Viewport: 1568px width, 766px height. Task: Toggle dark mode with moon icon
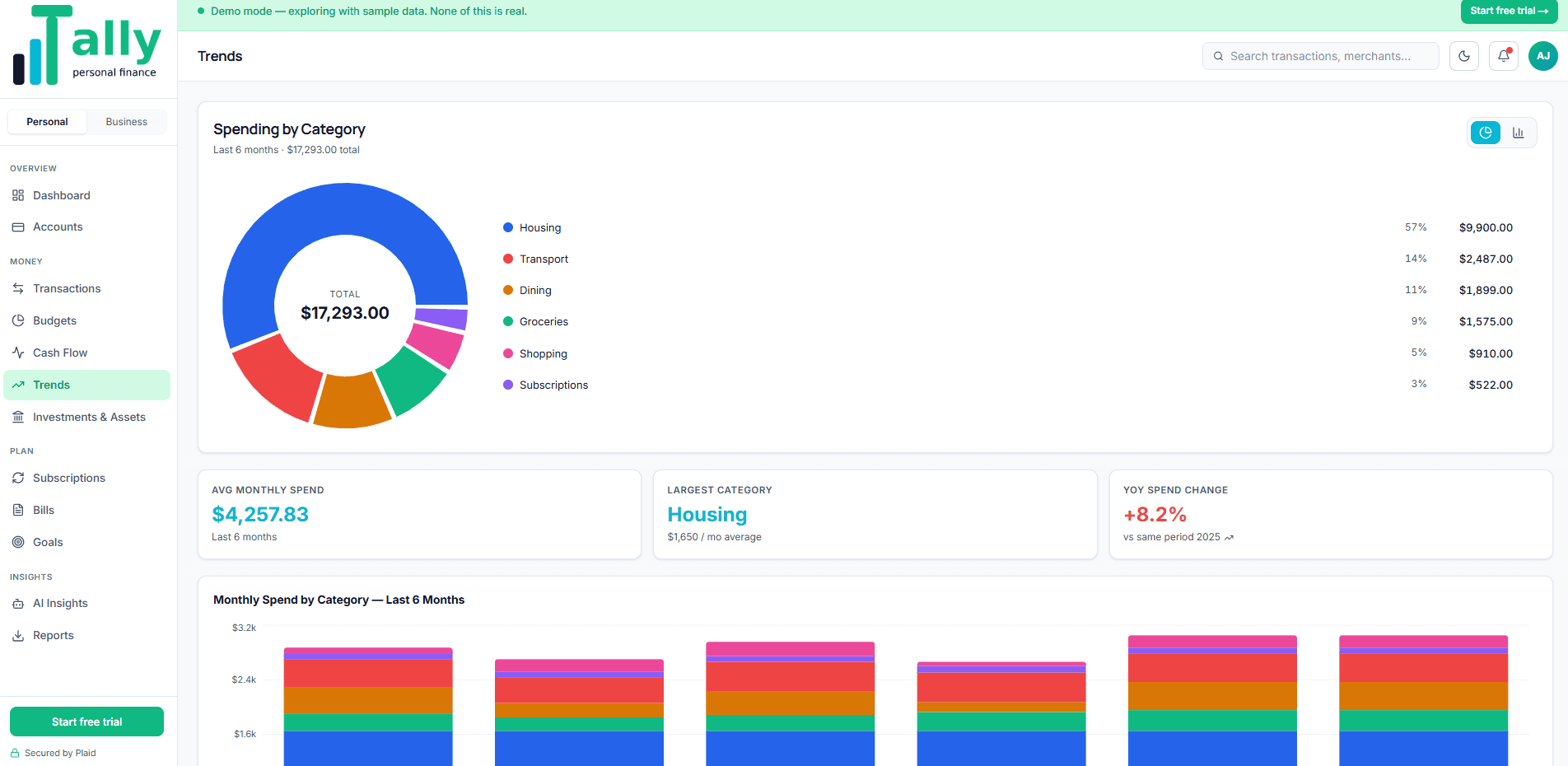pos(1464,56)
